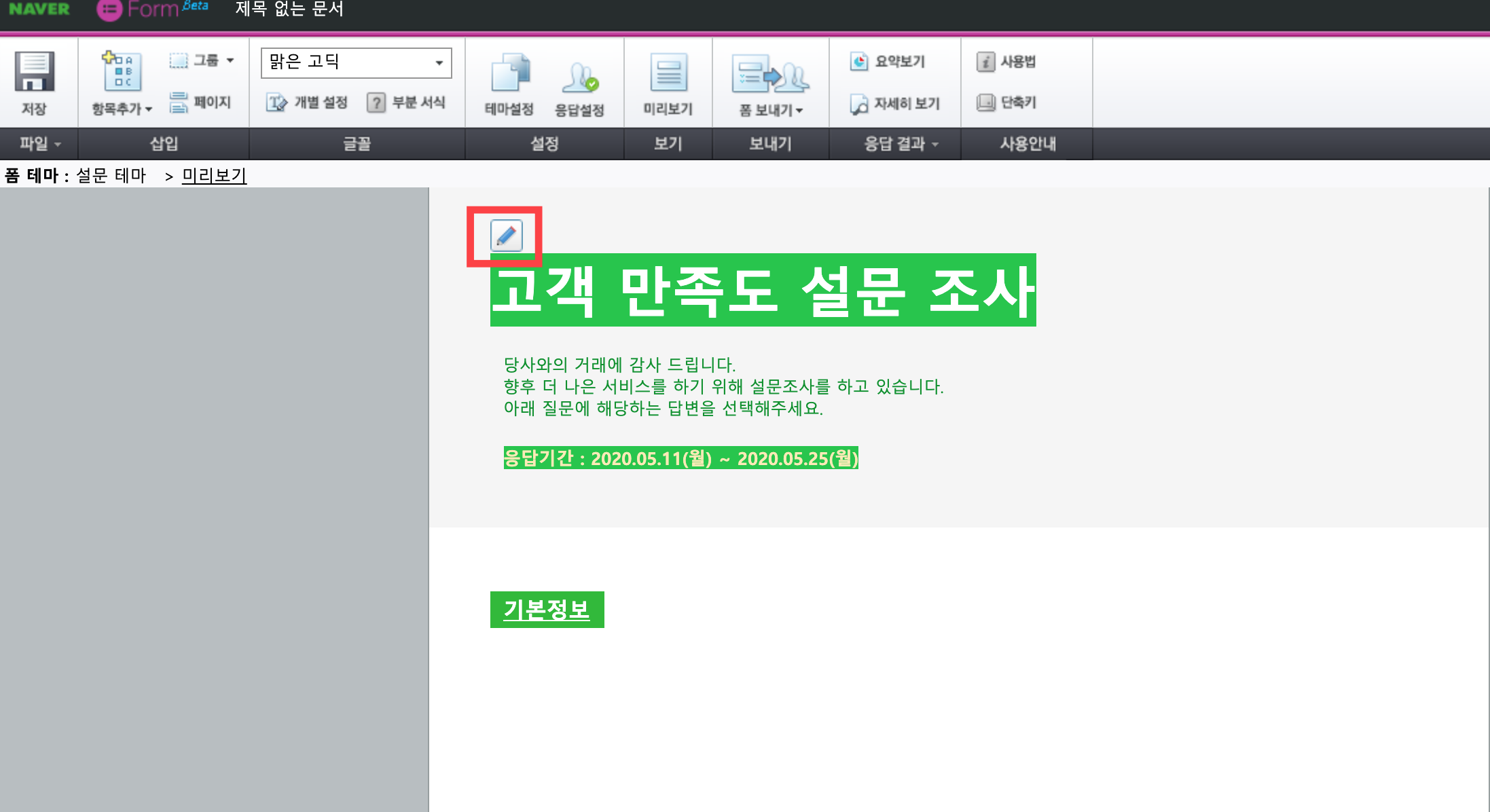Open 개별 설정 individual font settings
This screenshot has width=1490, height=812.
pyautogui.click(x=307, y=103)
